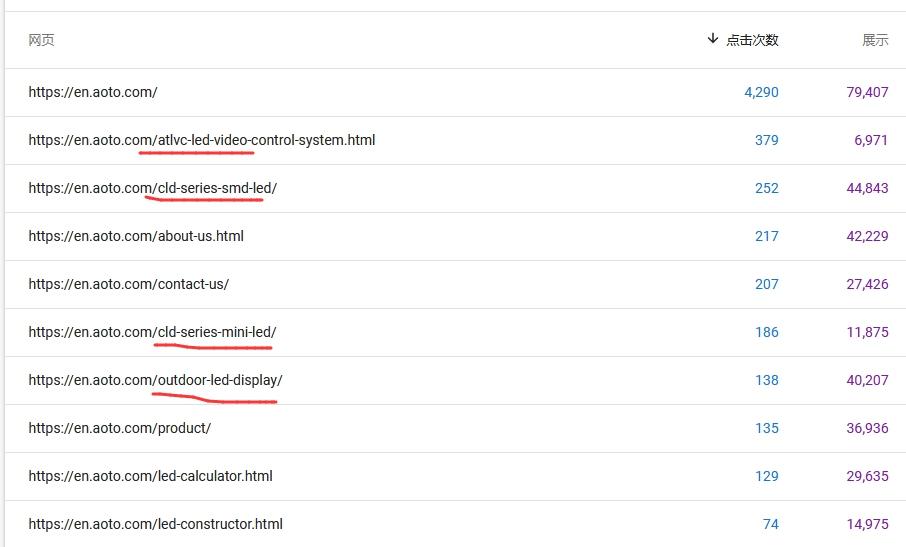Select the impressions value 29,635
906x547 pixels.
pyautogui.click(x=867, y=476)
